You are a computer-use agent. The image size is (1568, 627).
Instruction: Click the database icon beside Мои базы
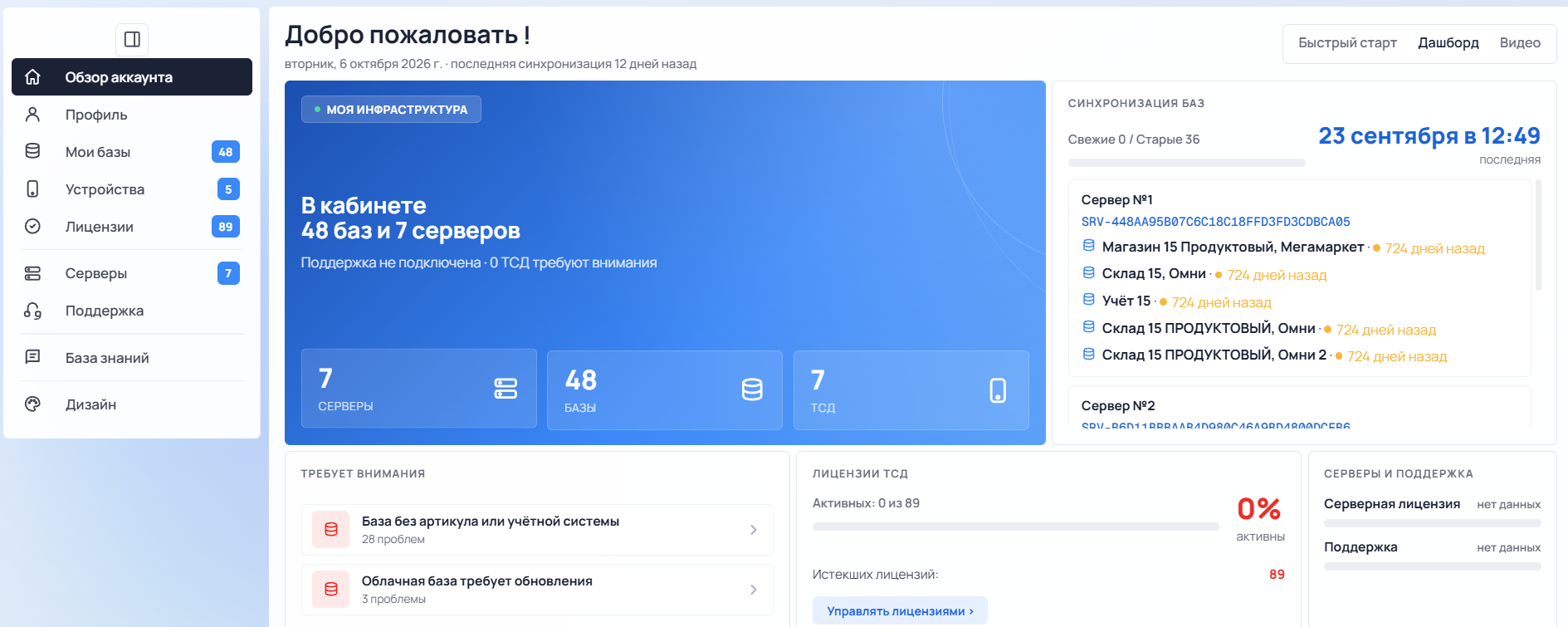32,151
